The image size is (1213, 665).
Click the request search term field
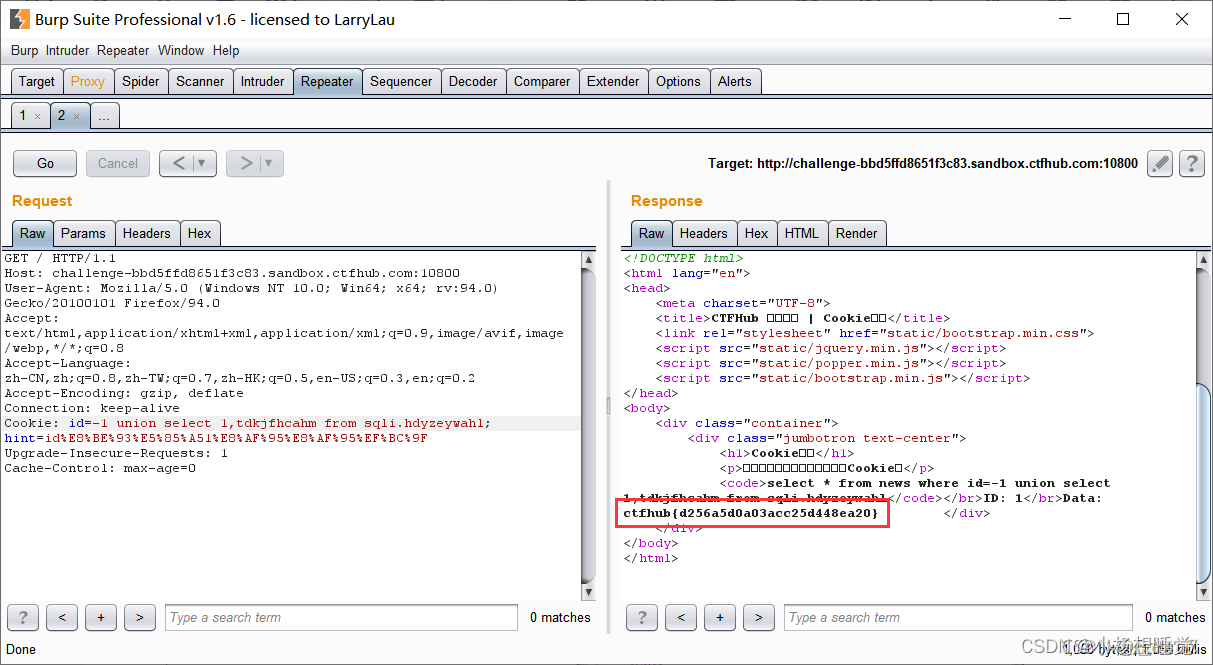tap(341, 617)
